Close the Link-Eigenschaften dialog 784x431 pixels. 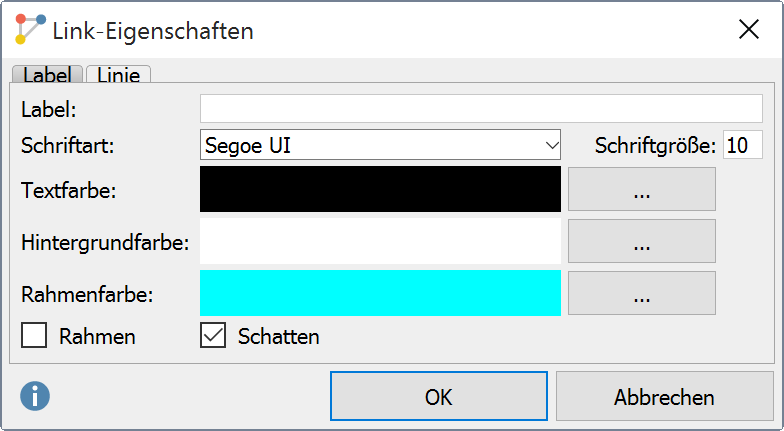tap(749, 29)
